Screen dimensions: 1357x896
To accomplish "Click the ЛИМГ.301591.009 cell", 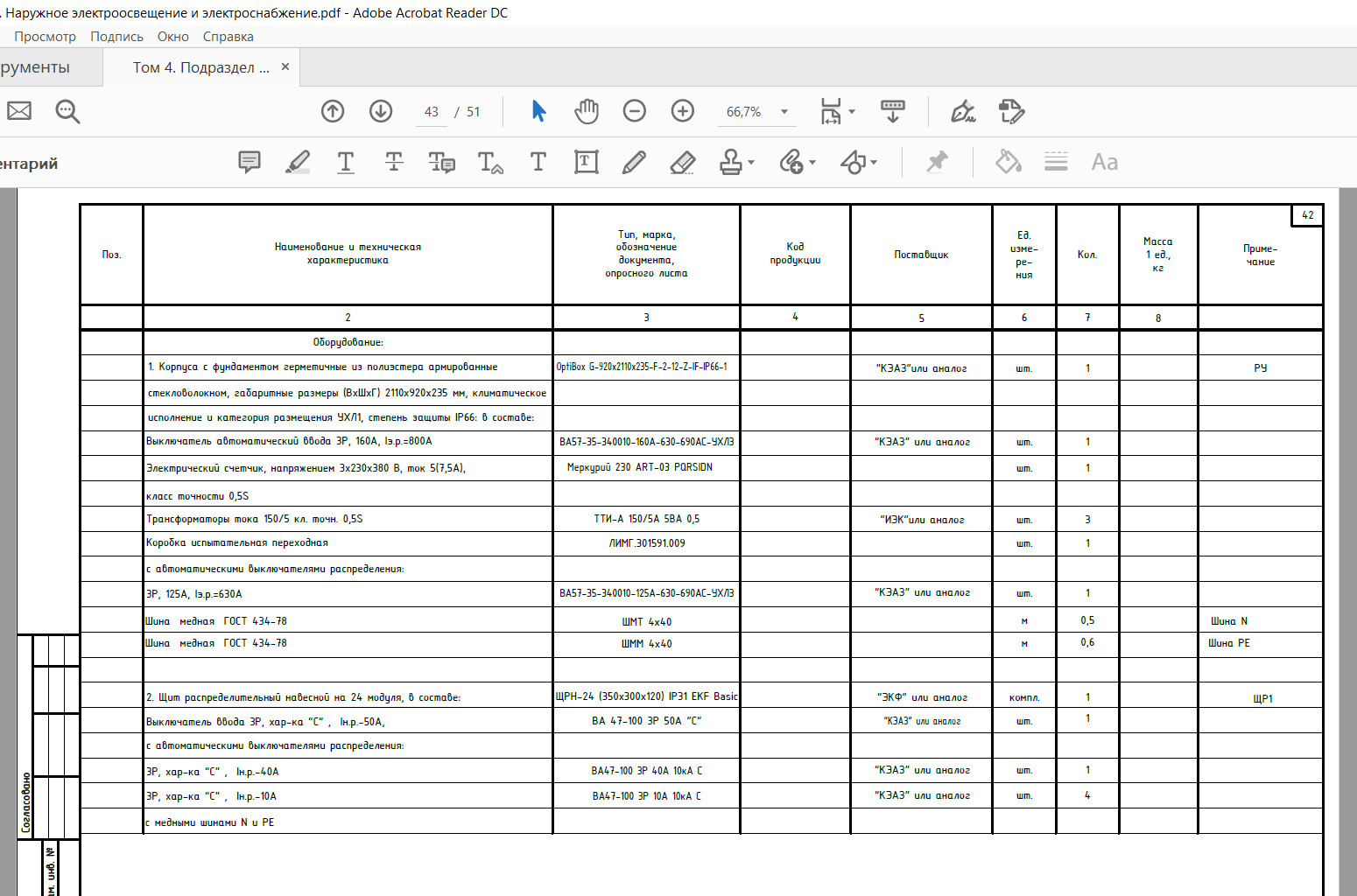I will pyautogui.click(x=646, y=543).
